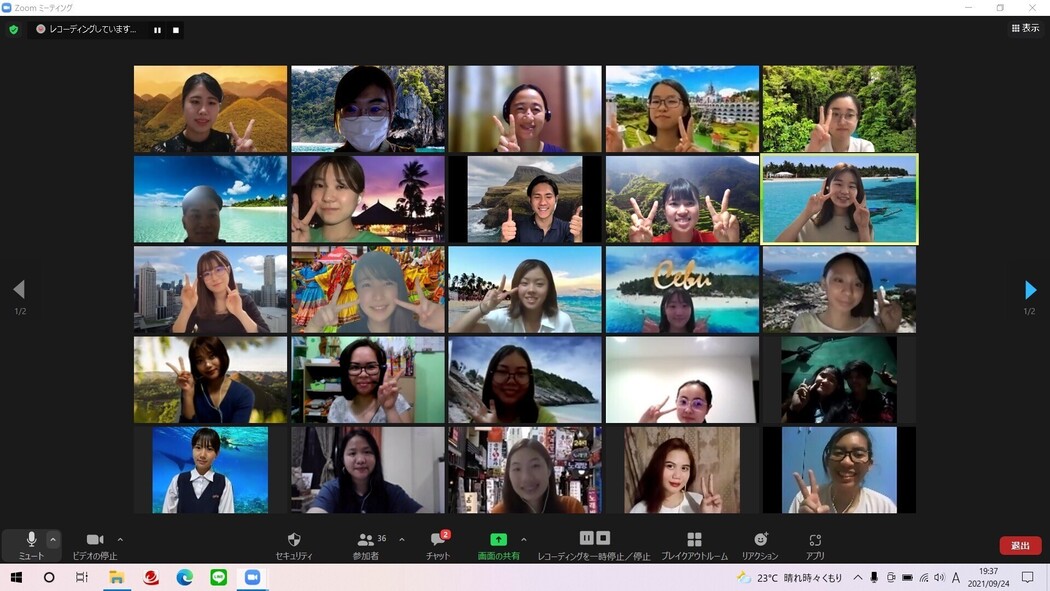Image resolution: width=1050 pixels, height=591 pixels.
Task: Open the Reactions (リアクション) smiley icon
Action: click(760, 540)
